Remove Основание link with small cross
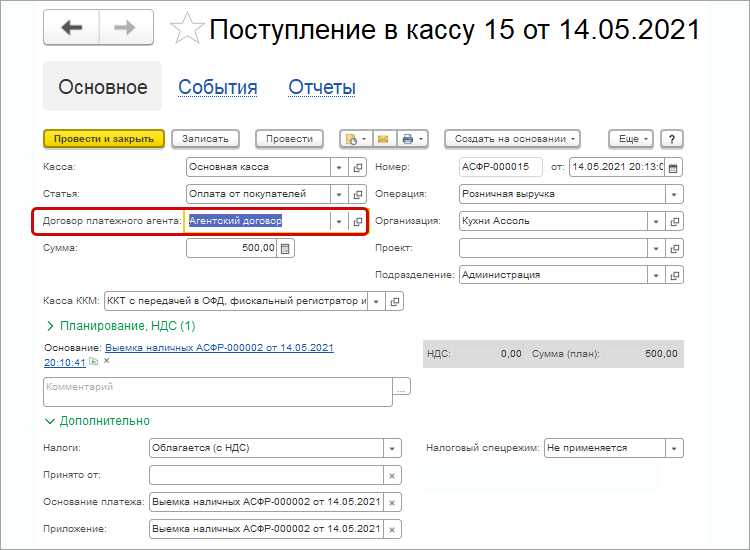Image resolution: width=750 pixels, height=550 pixels. (107, 361)
